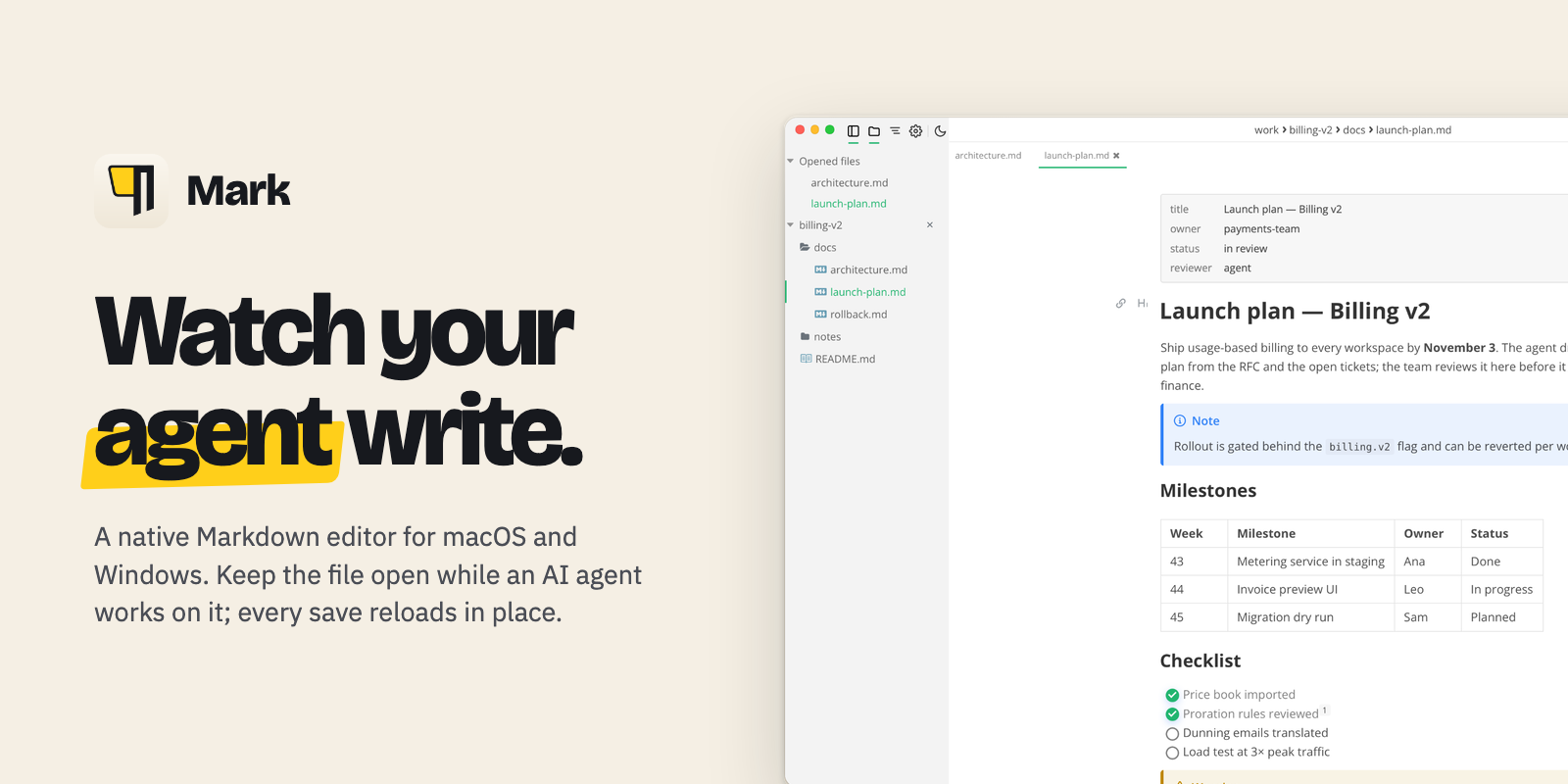Click the link icon left of the heading

(x=1121, y=304)
